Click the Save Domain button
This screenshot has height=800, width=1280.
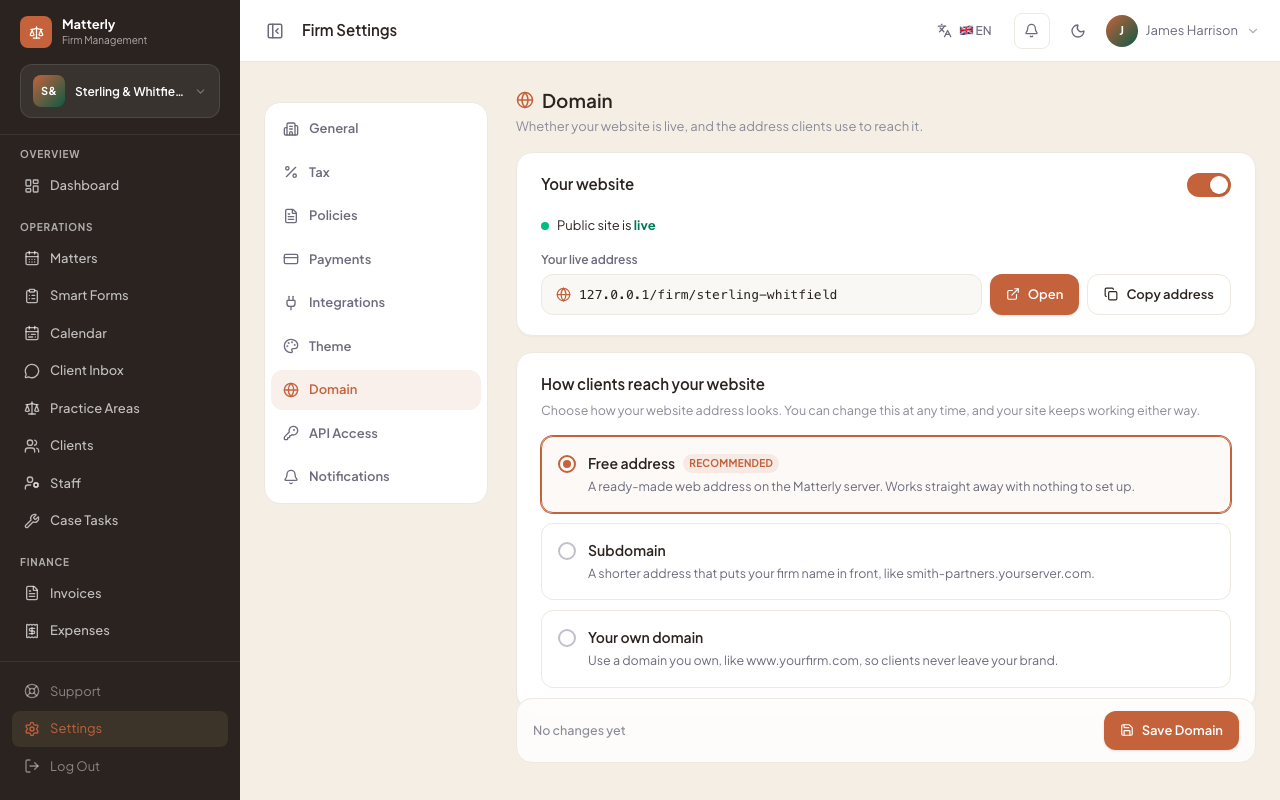1171,730
